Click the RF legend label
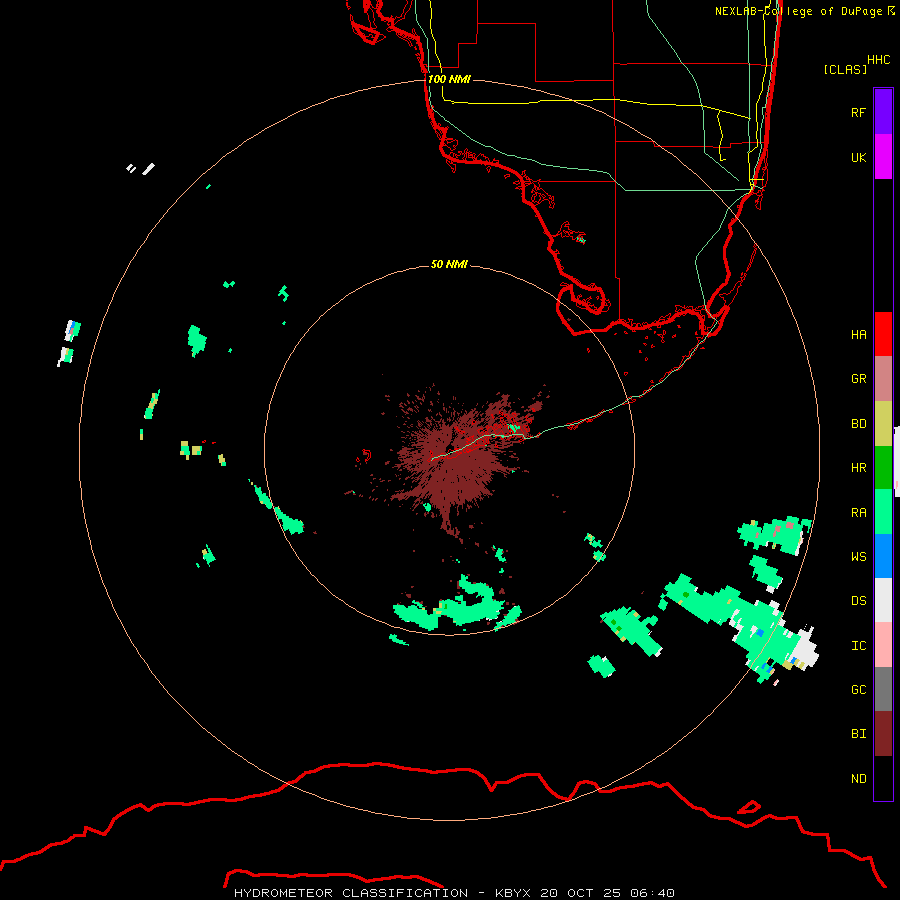The height and width of the screenshot is (900, 900). pos(858,112)
